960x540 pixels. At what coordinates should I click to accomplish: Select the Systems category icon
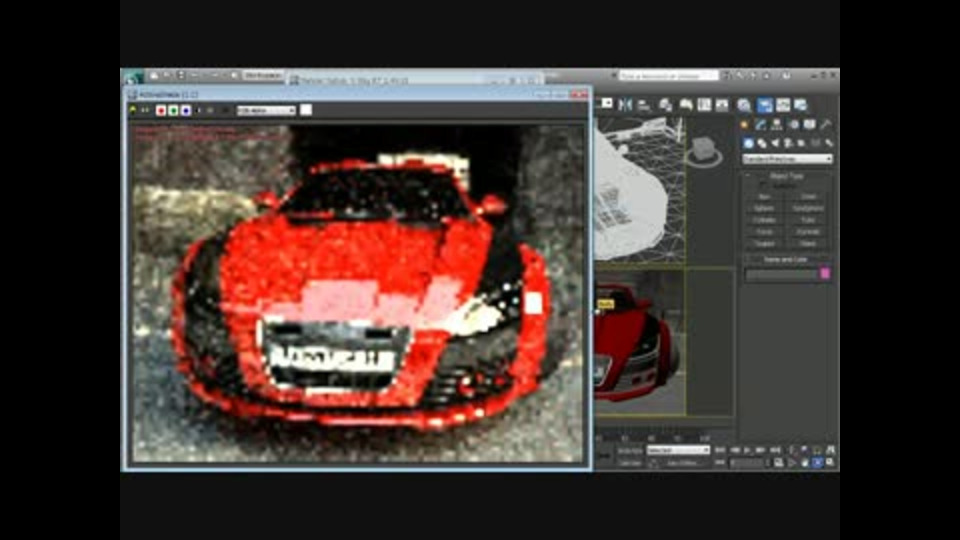click(x=829, y=143)
